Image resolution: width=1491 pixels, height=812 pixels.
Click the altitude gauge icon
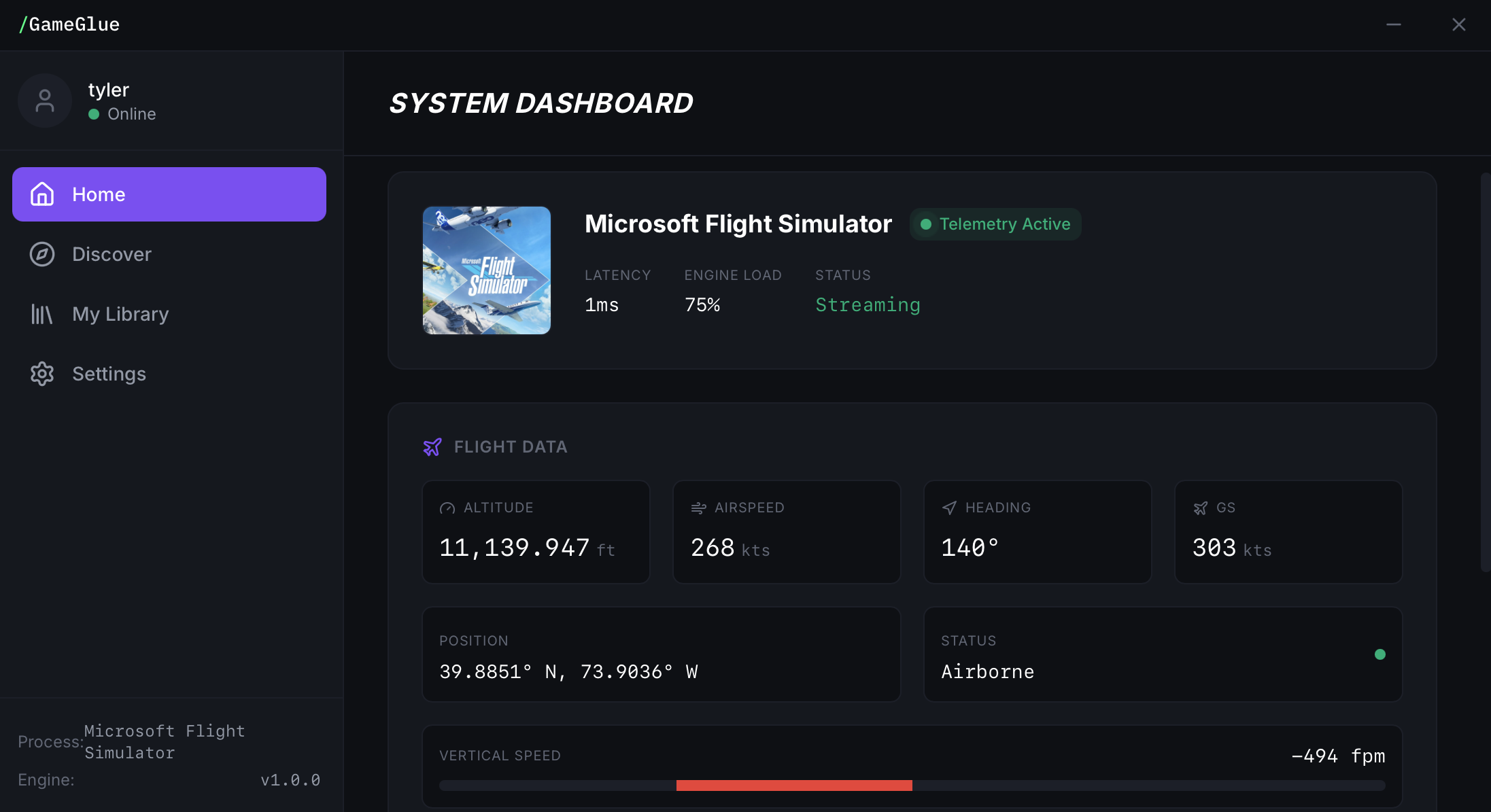[x=447, y=508]
